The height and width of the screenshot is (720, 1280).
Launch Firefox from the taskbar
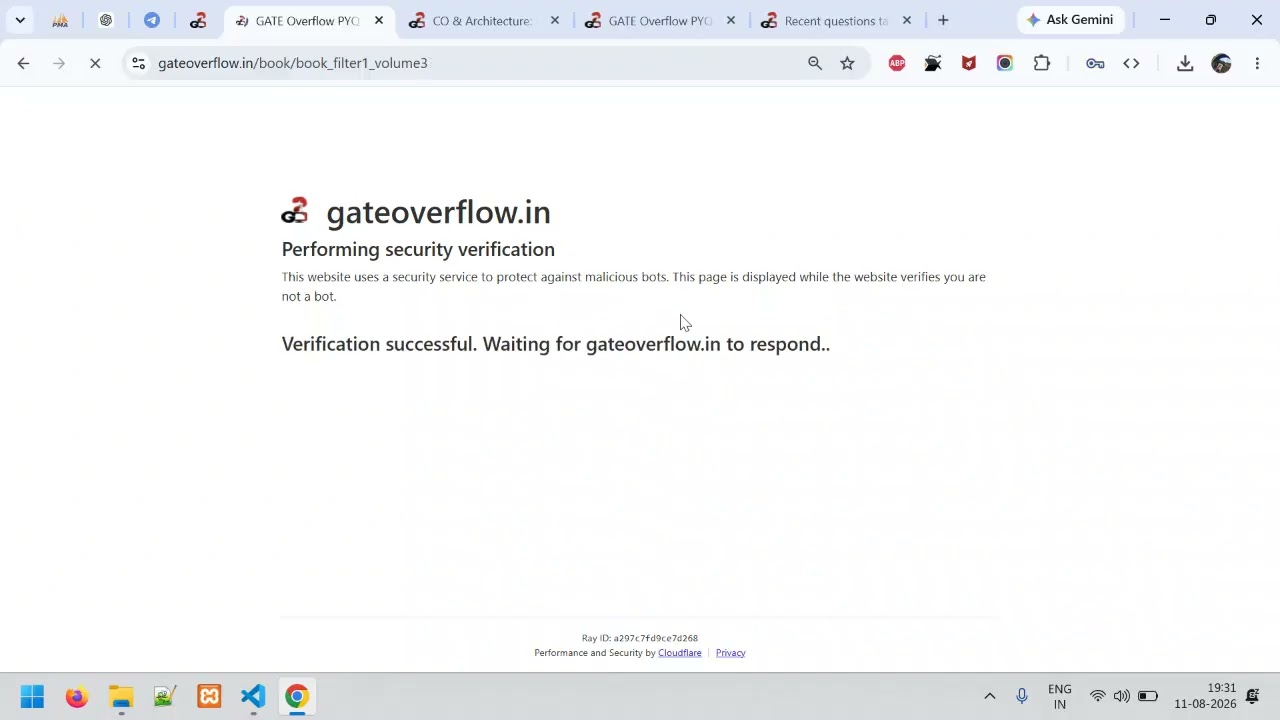tap(76, 697)
